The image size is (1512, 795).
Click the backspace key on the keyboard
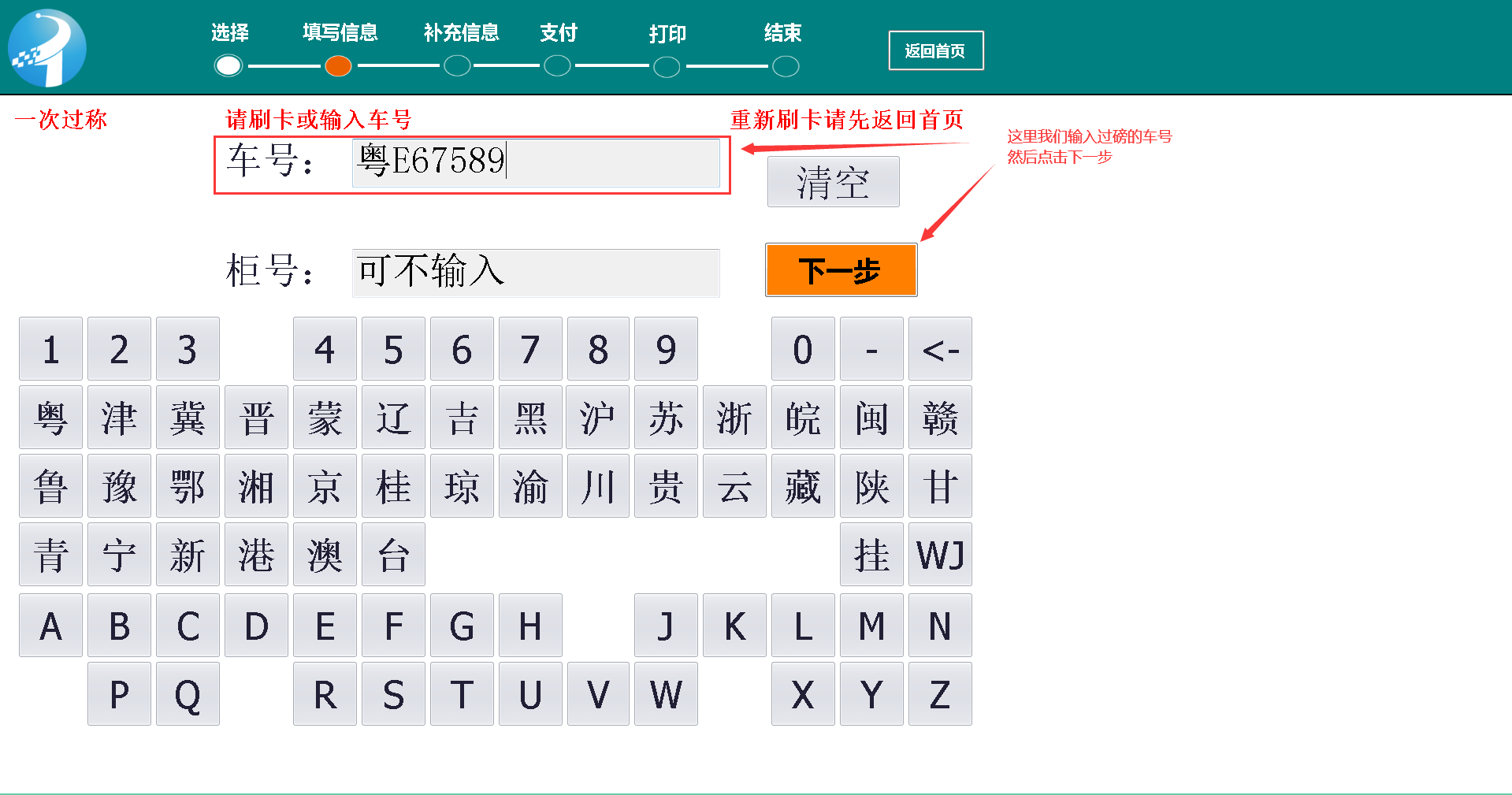939,348
